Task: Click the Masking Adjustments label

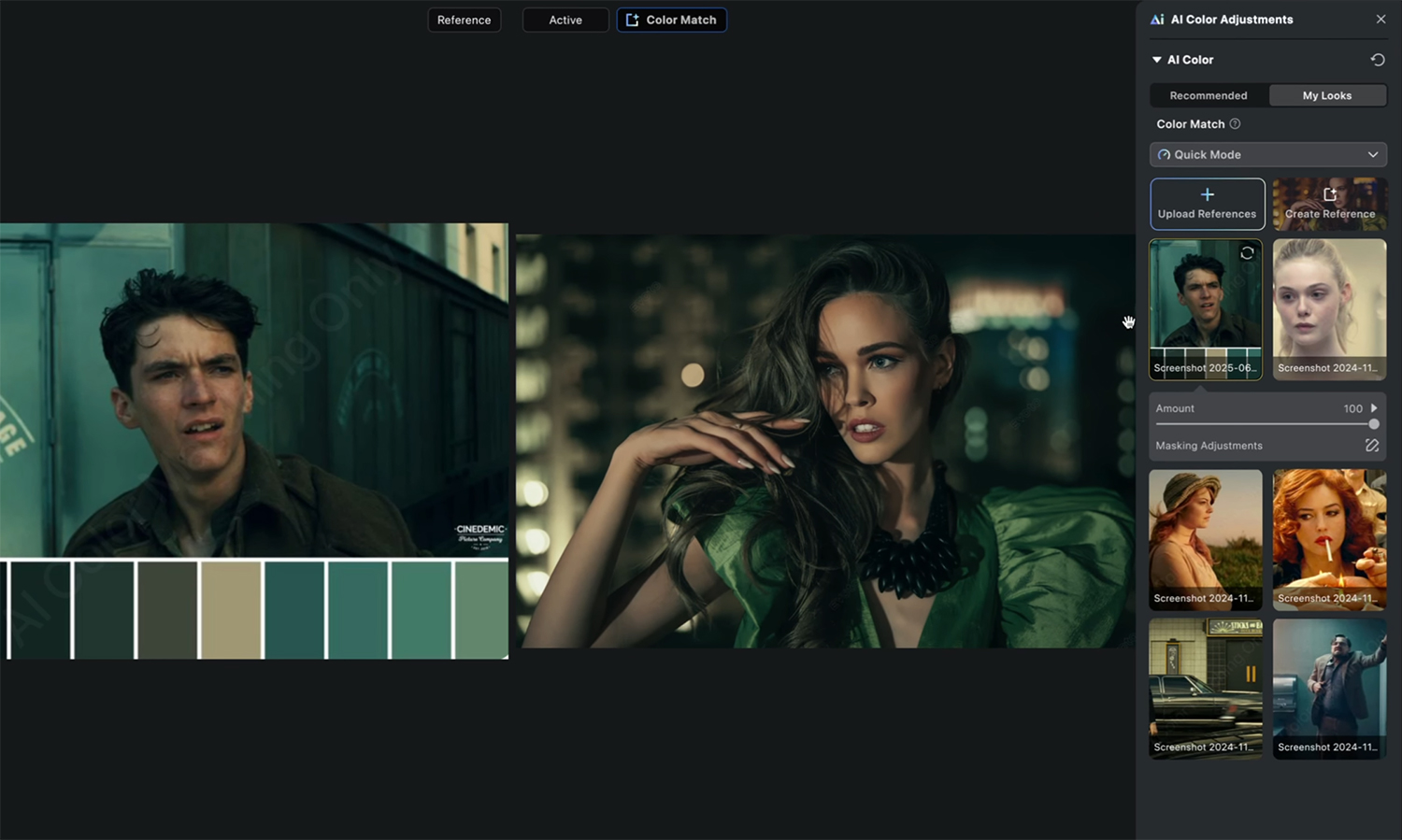Action: coord(1209,446)
